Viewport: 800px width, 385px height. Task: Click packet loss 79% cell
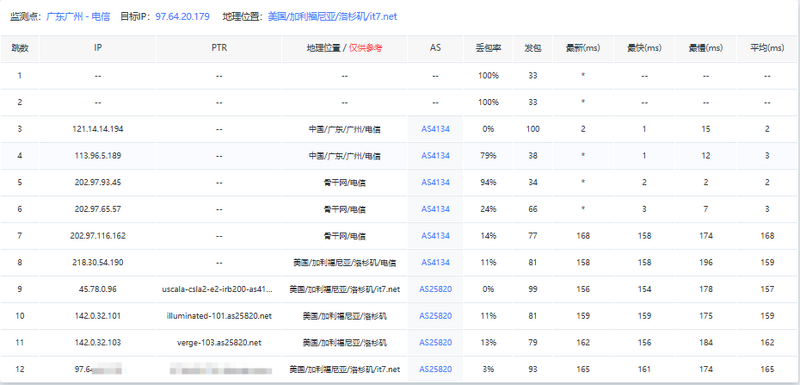click(x=488, y=156)
